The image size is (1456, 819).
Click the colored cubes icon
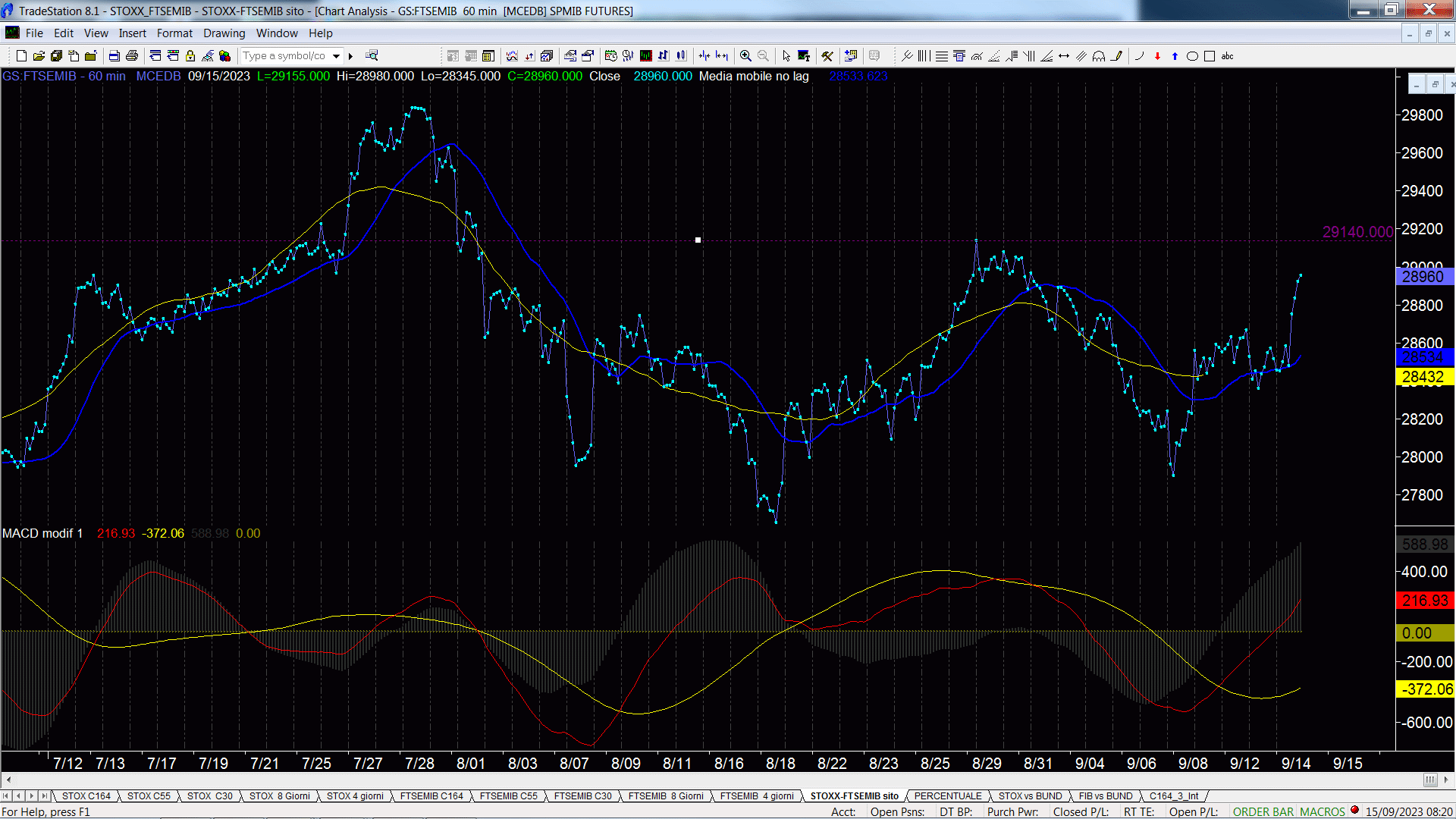(x=225, y=56)
